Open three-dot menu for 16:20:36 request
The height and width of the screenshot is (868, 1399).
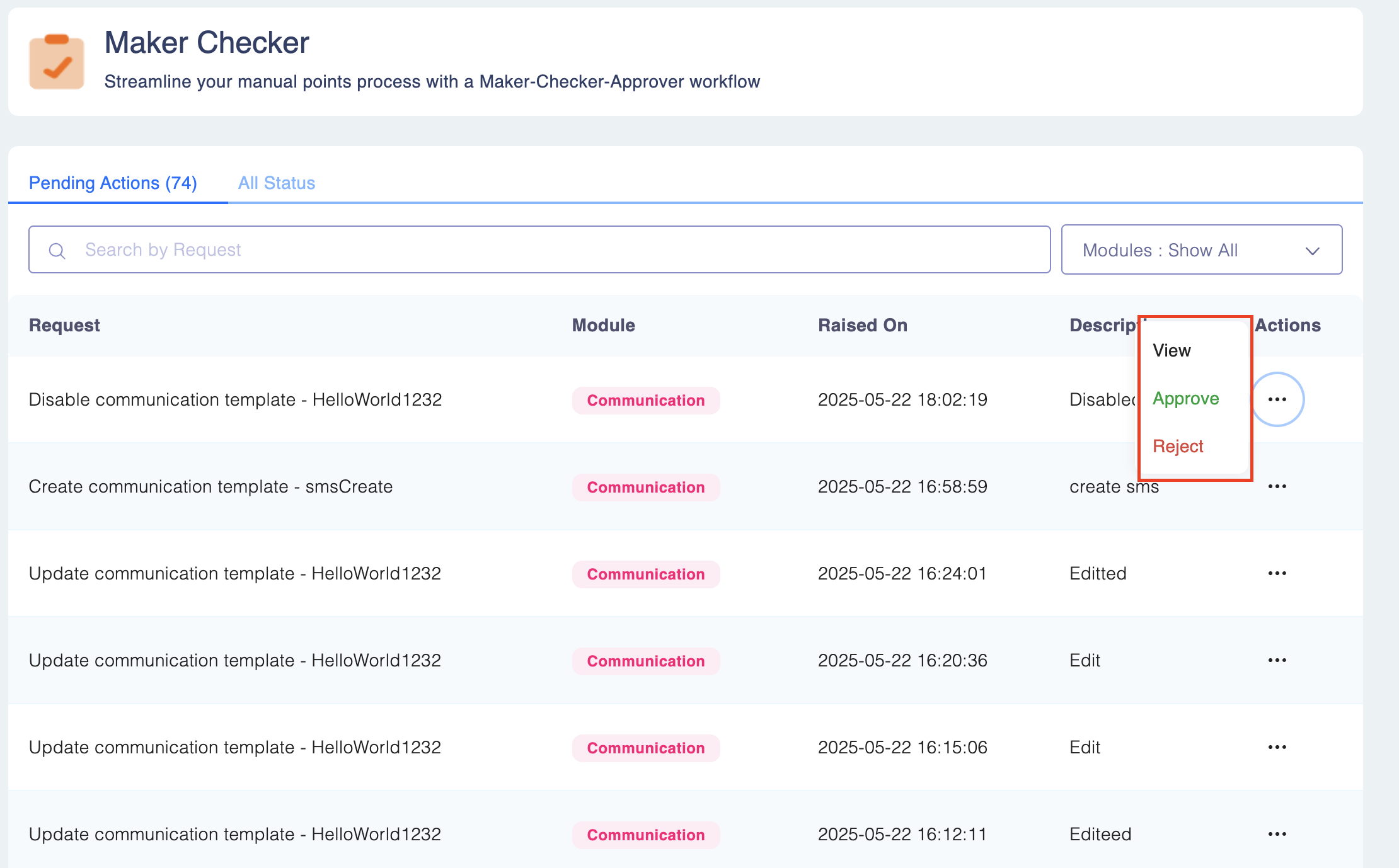(1277, 660)
